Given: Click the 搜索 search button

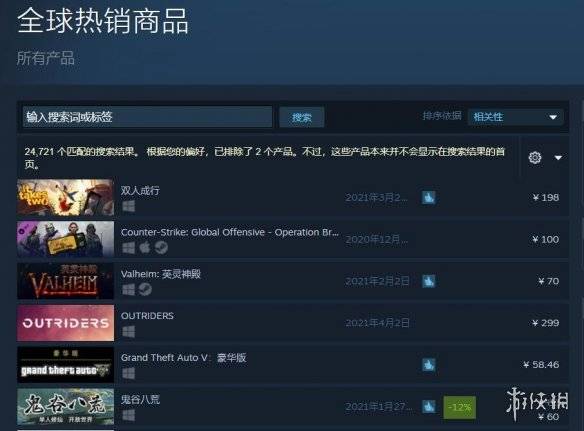Looking at the screenshot, I should click(301, 117).
